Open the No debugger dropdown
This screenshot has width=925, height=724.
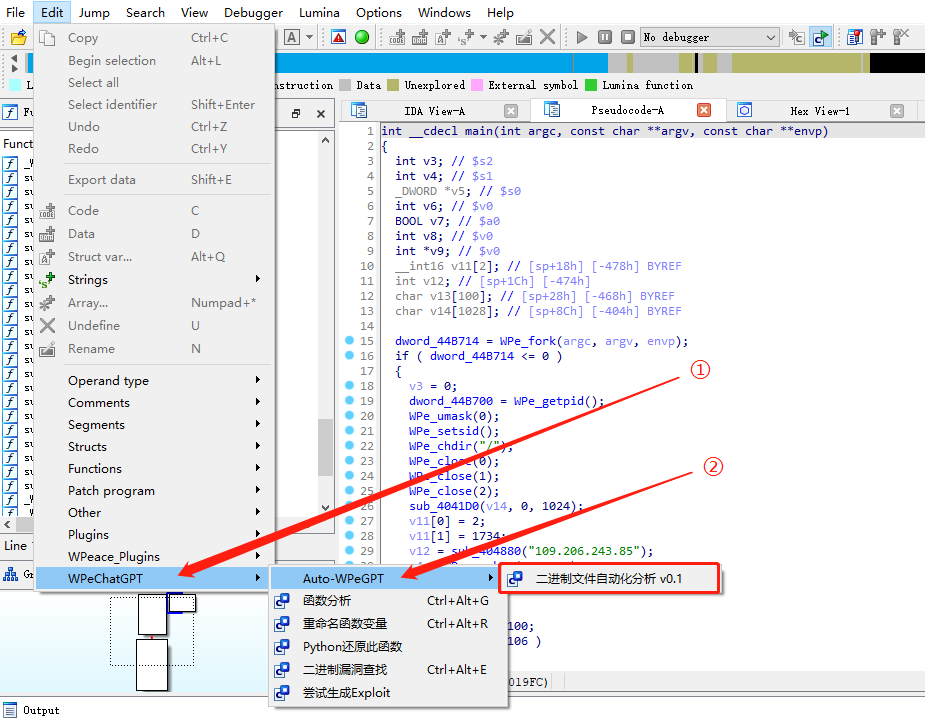coord(770,37)
